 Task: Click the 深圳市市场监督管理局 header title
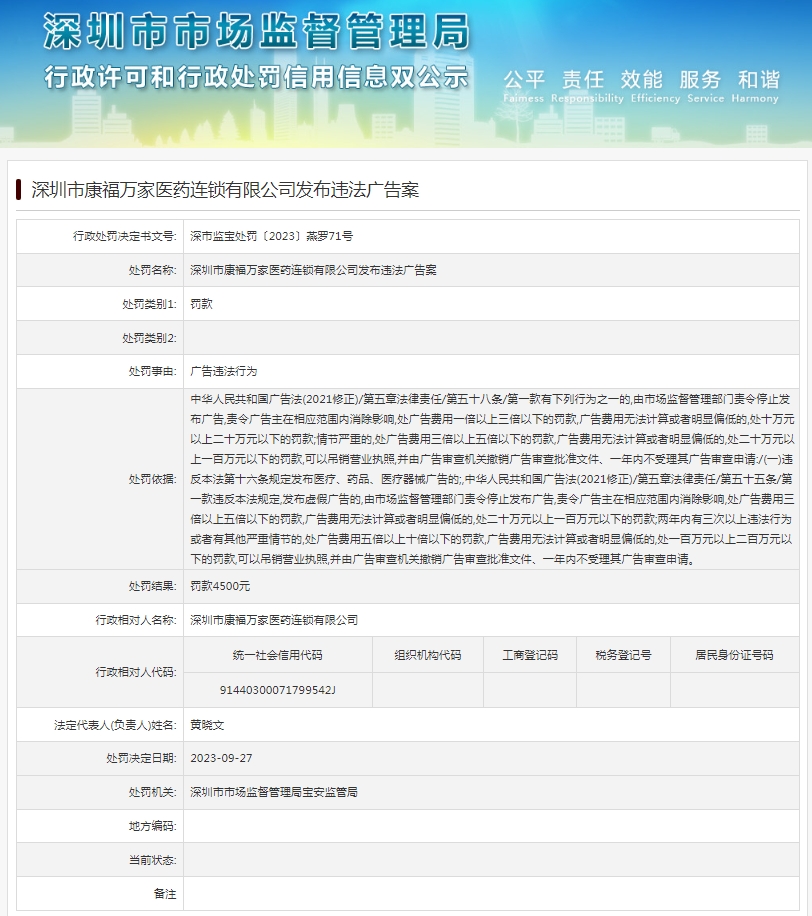pyautogui.click(x=256, y=30)
